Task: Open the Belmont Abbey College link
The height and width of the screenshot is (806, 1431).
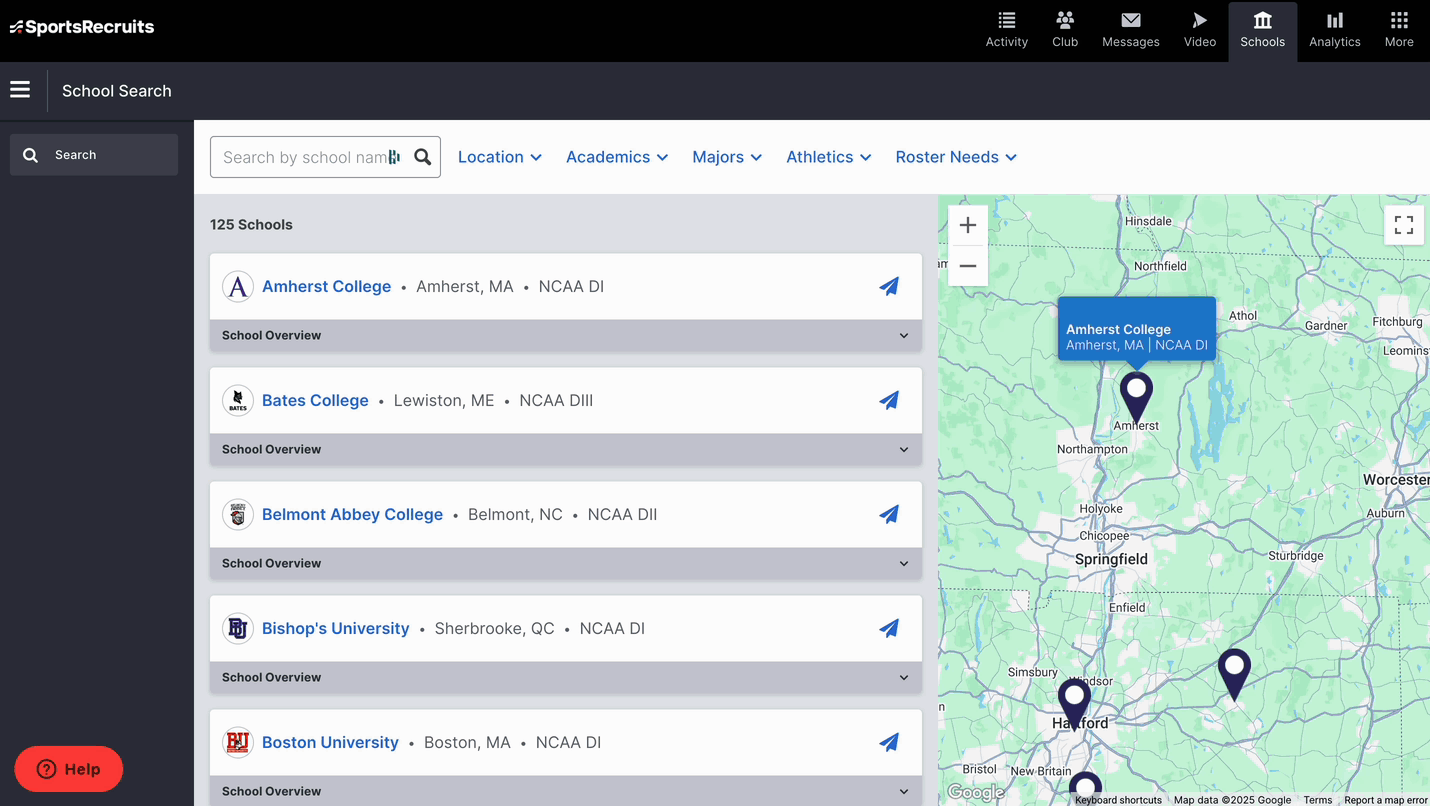Action: pos(352,514)
